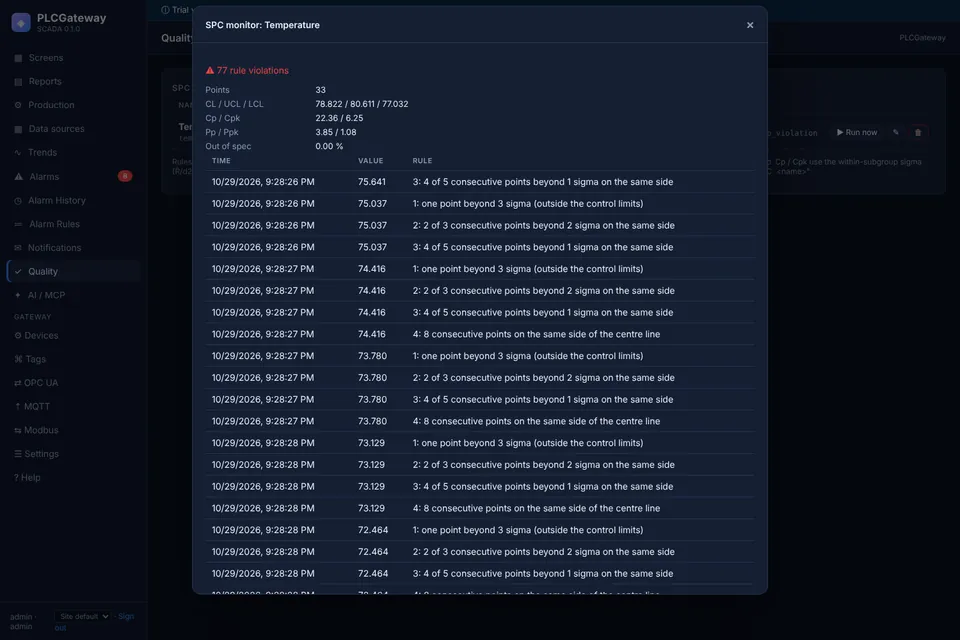The height and width of the screenshot is (640, 960).
Task: Click the Screens icon in the sidebar
Action: (x=18, y=58)
